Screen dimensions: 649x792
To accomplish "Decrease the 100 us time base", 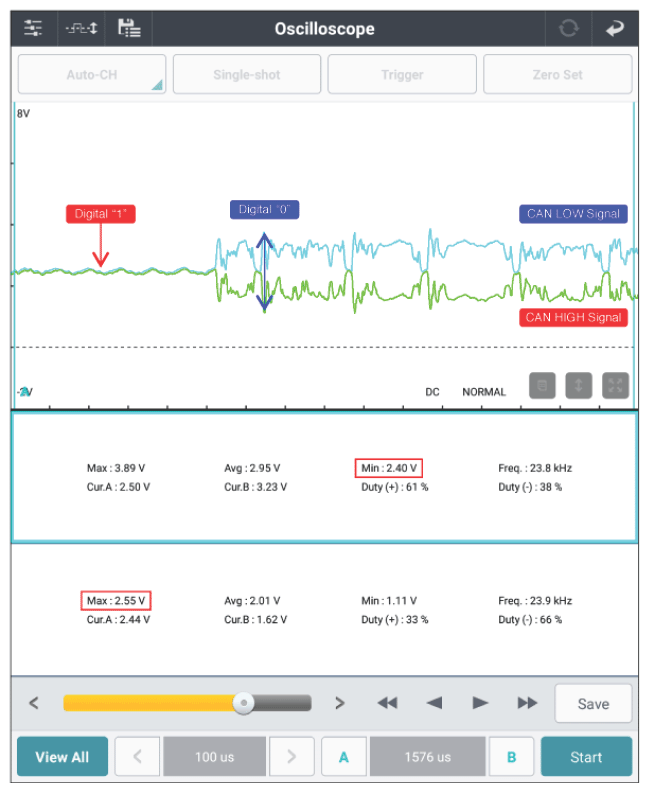I will (x=137, y=757).
